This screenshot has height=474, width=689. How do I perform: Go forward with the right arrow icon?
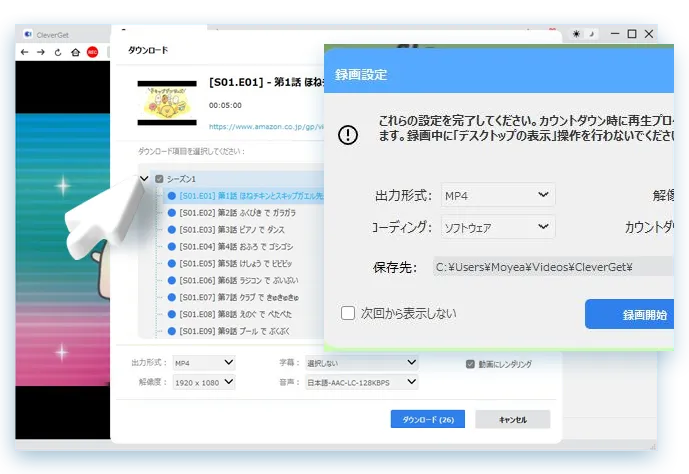(41, 52)
